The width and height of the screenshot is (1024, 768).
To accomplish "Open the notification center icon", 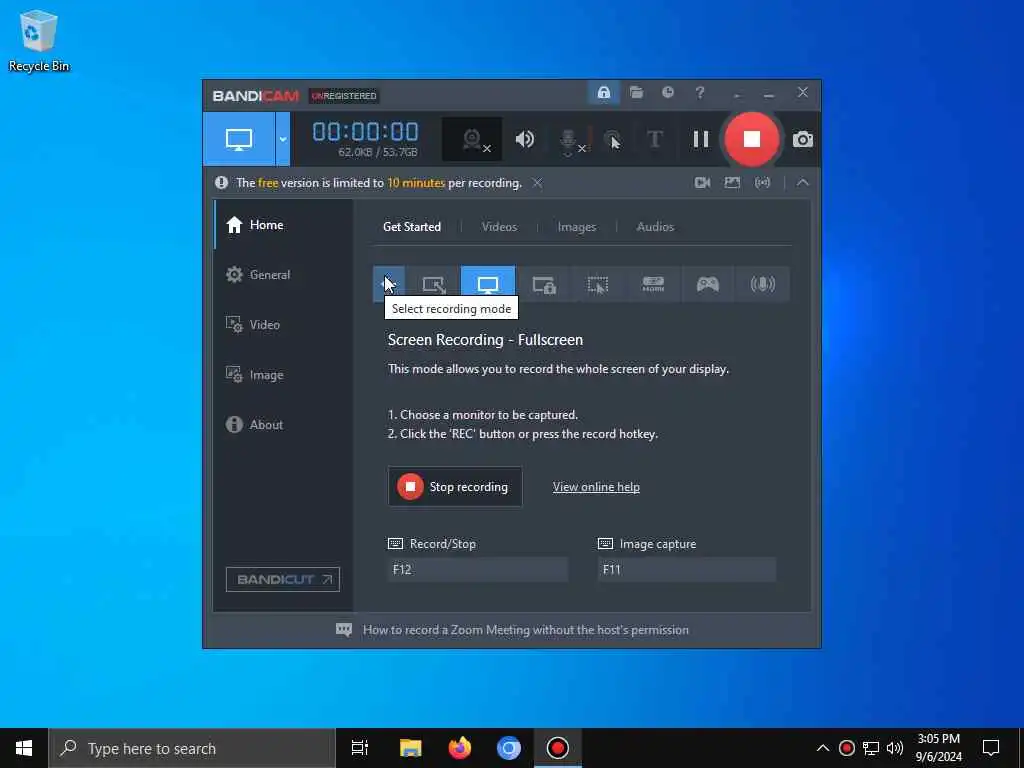I will coord(991,748).
